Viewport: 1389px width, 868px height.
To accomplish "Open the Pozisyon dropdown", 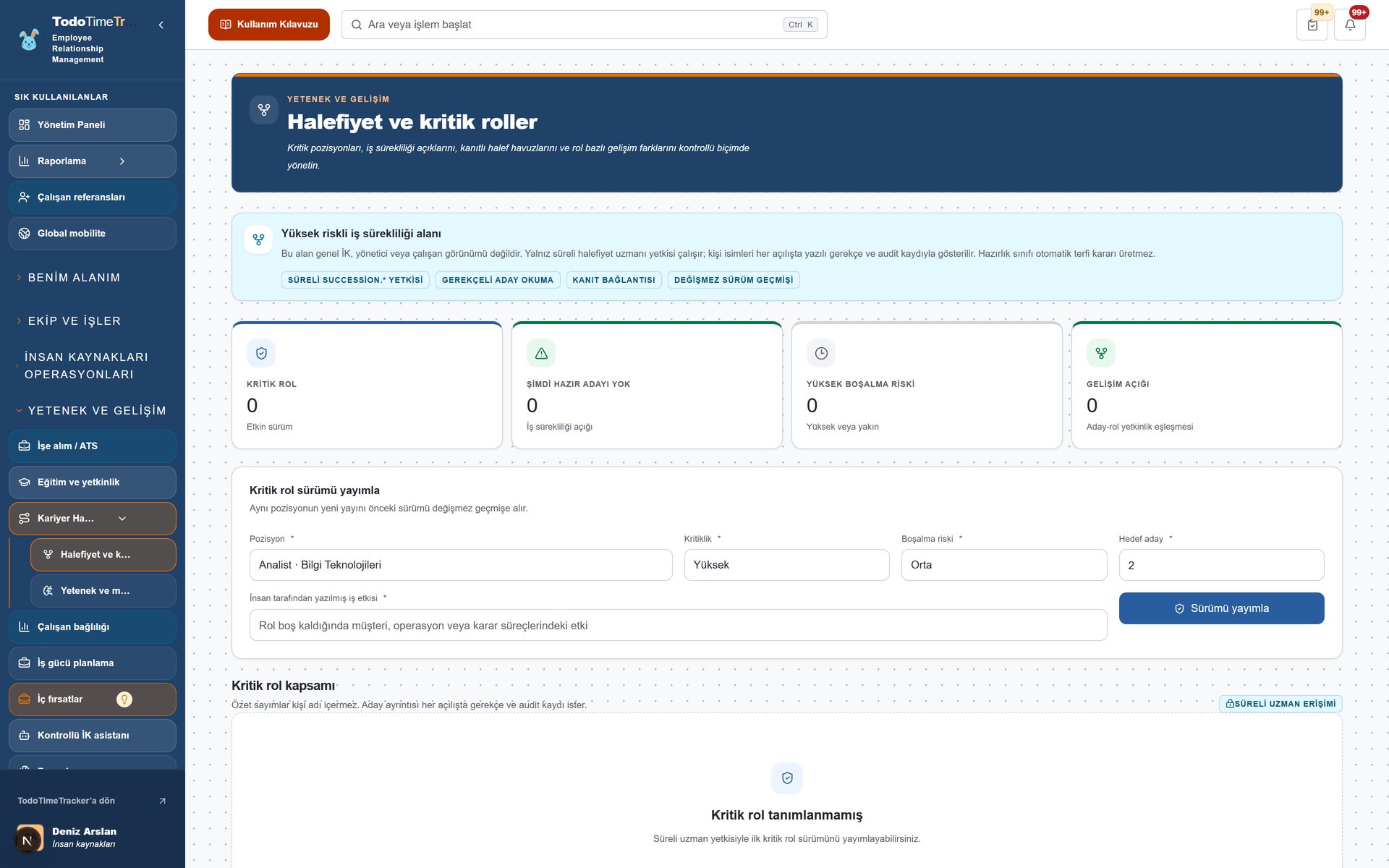I will point(461,565).
